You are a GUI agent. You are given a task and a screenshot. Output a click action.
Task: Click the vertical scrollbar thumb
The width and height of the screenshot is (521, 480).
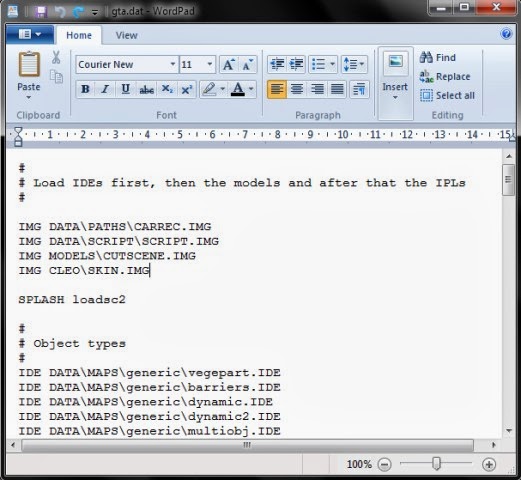508,180
